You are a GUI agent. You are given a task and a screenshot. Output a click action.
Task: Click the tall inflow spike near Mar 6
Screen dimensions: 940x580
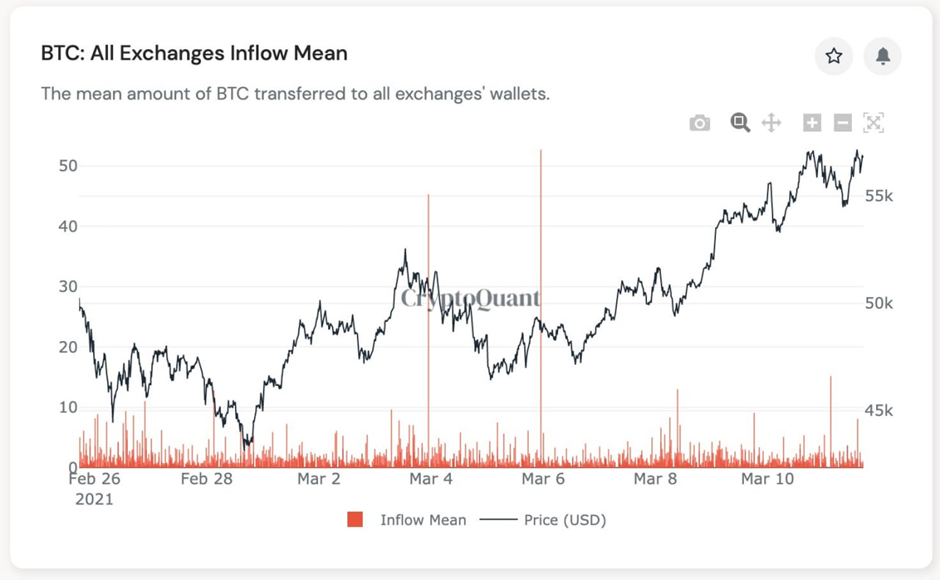541,306
